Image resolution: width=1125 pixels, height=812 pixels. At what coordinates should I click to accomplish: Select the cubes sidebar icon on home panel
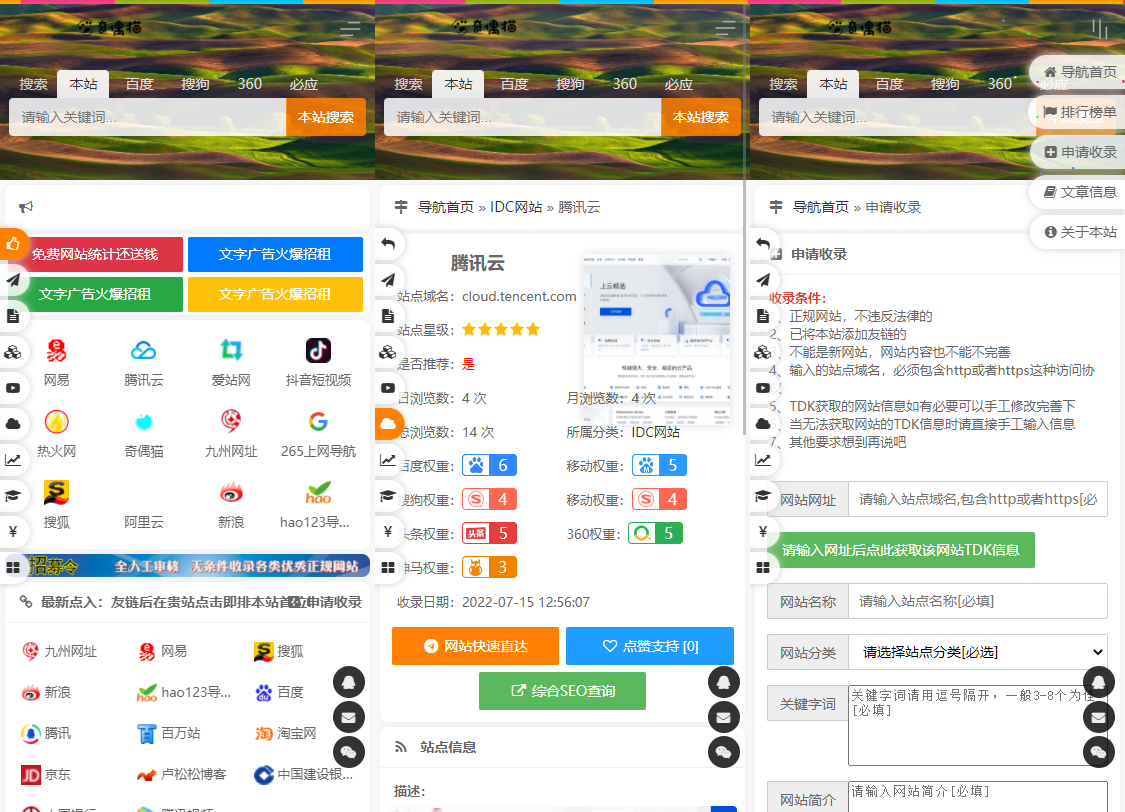coord(13,352)
